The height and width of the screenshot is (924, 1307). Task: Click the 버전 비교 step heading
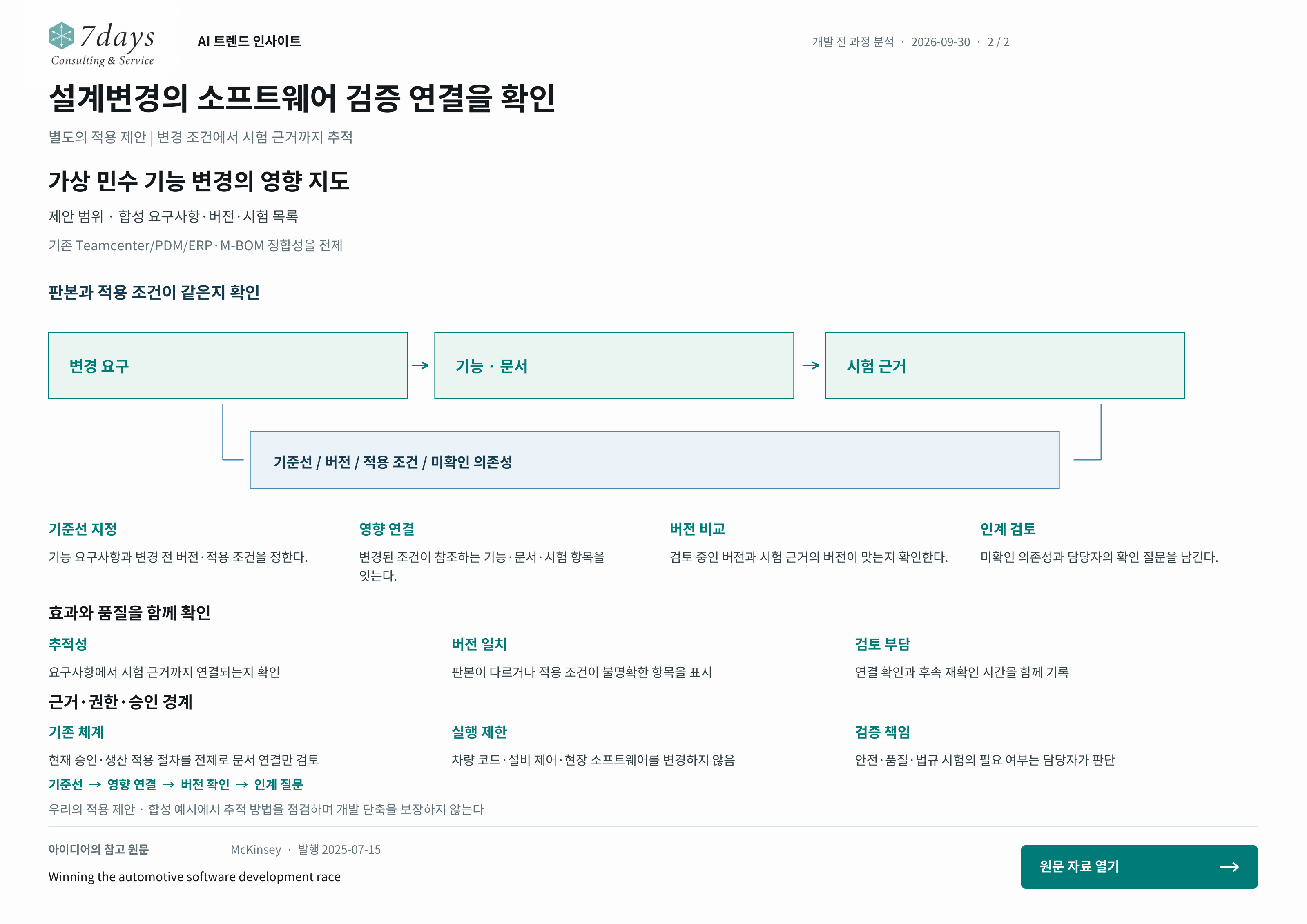click(x=697, y=529)
